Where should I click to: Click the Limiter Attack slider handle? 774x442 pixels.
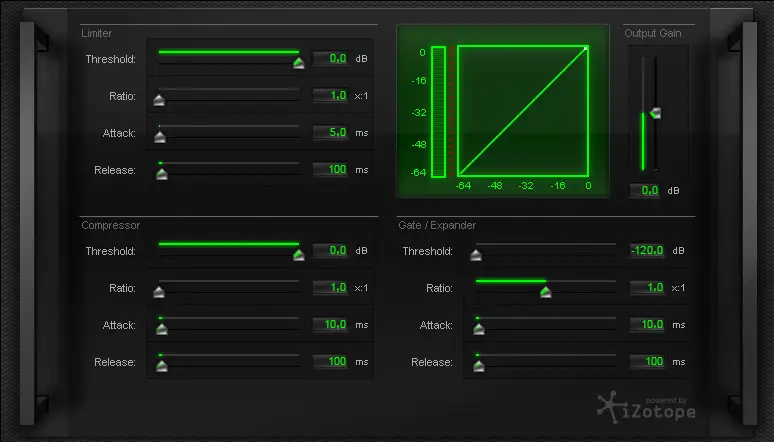[160, 137]
